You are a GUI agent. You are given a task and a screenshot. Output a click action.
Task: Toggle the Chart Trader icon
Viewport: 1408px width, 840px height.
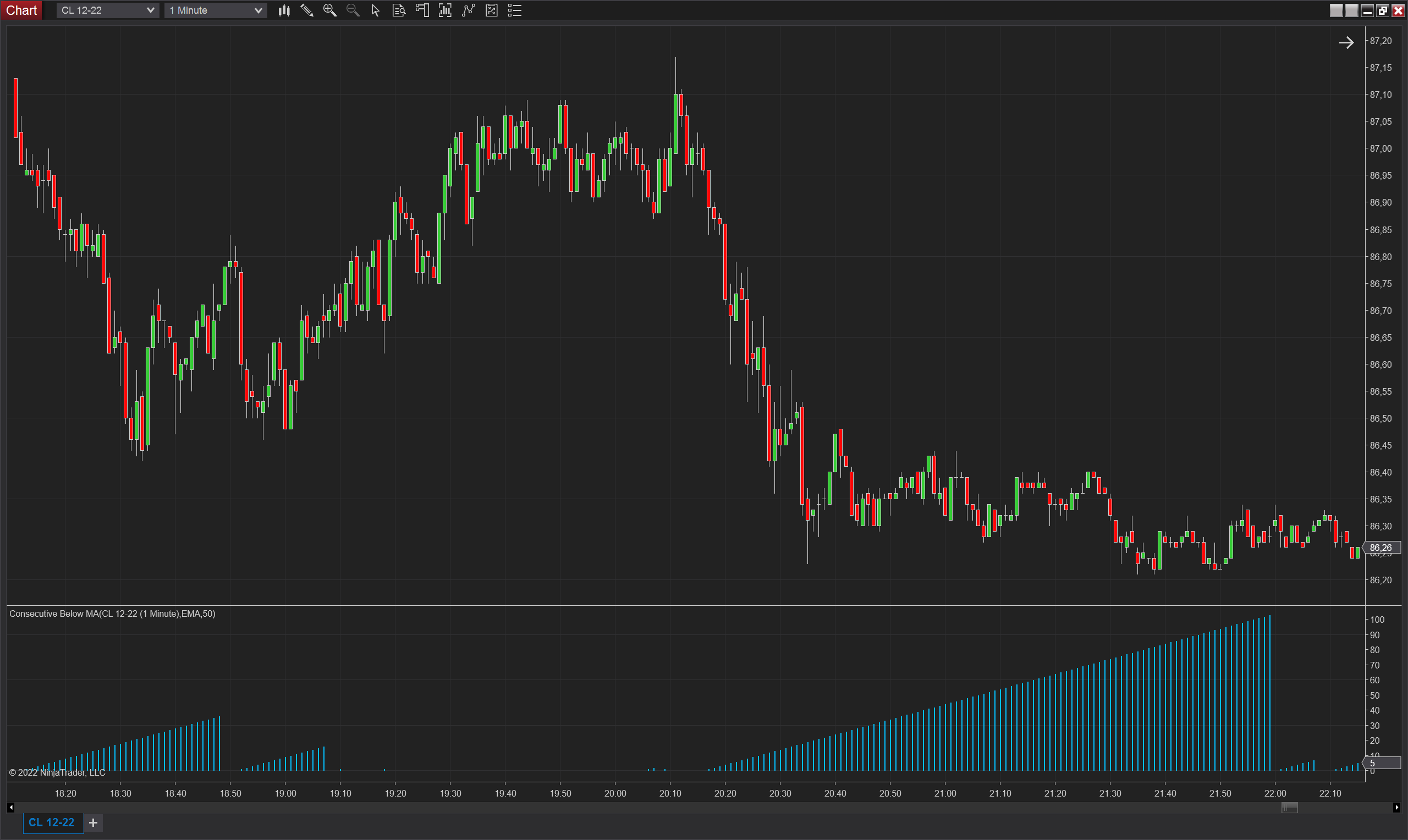[422, 10]
